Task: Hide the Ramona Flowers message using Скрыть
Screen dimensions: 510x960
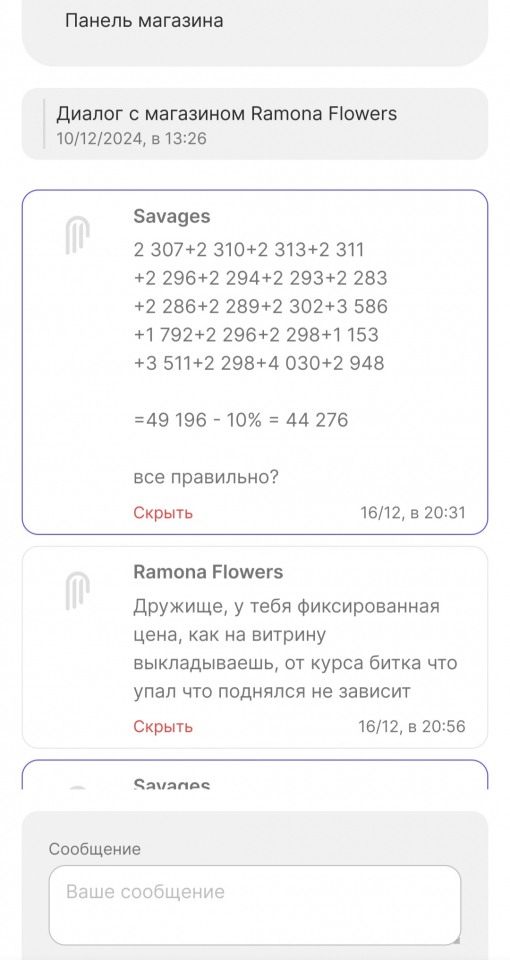Action: 163,727
